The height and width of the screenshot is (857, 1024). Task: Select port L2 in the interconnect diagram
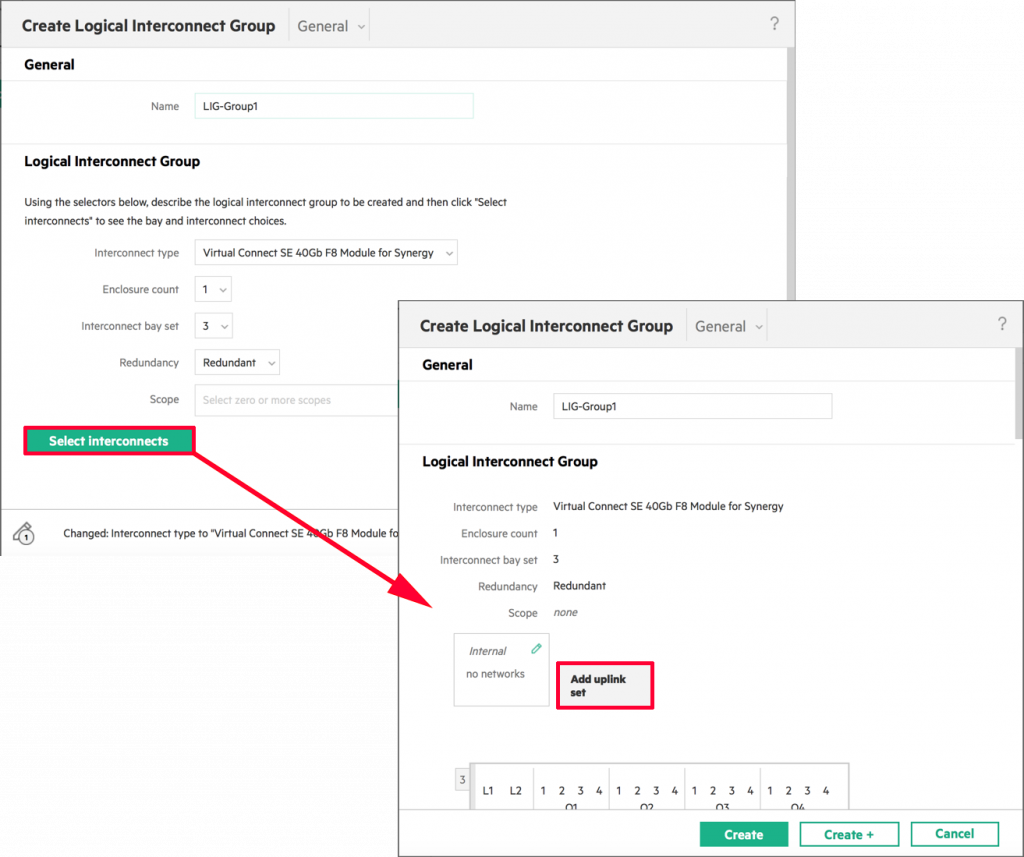(x=514, y=790)
